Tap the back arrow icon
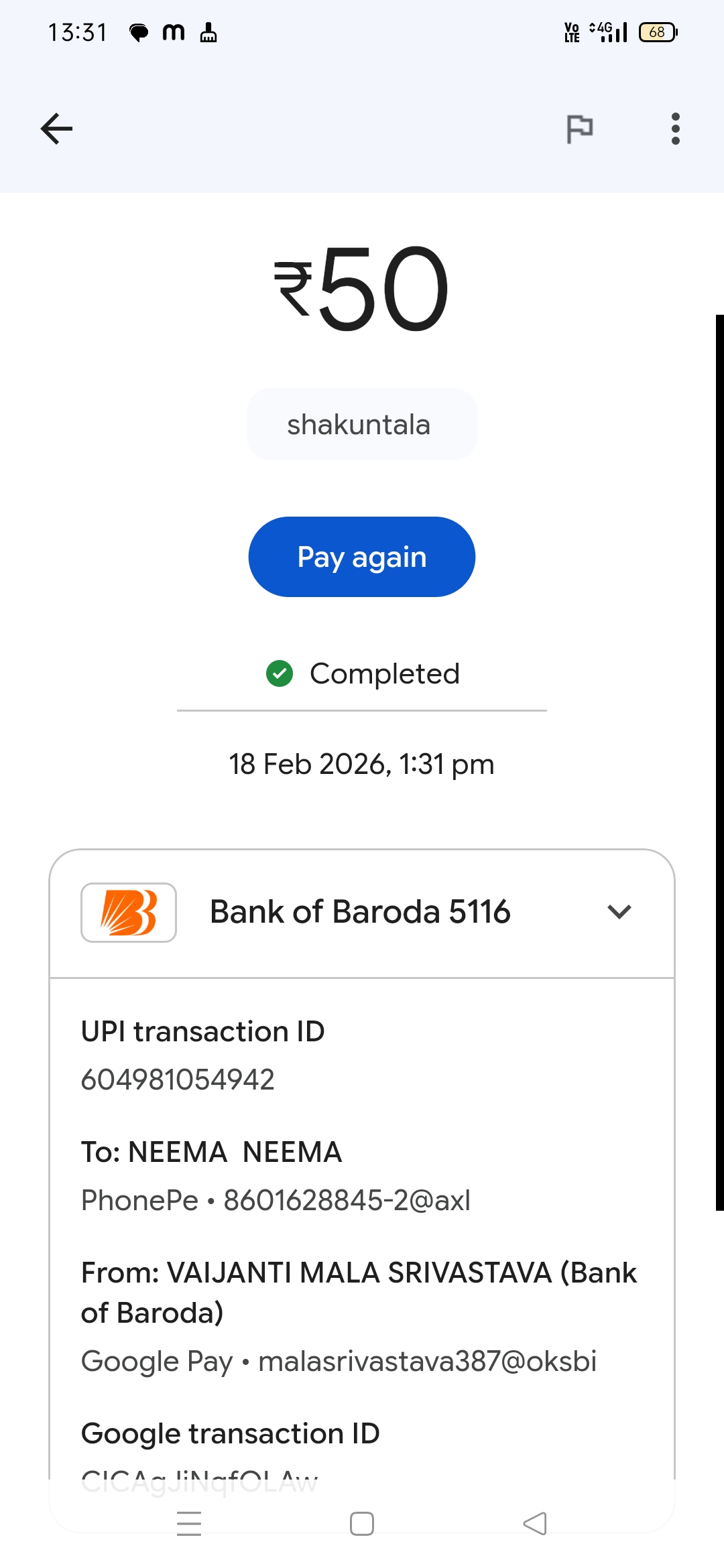 coord(56,129)
